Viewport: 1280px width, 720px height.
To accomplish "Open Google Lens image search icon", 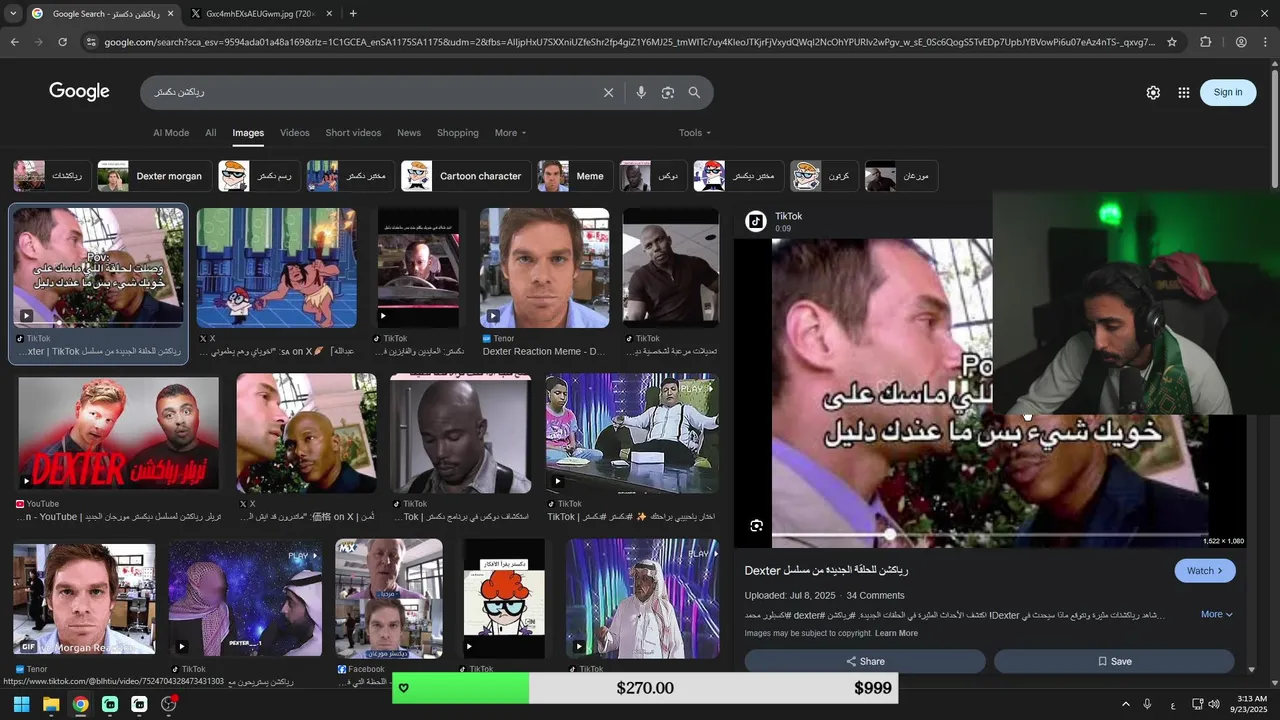I will [668, 92].
